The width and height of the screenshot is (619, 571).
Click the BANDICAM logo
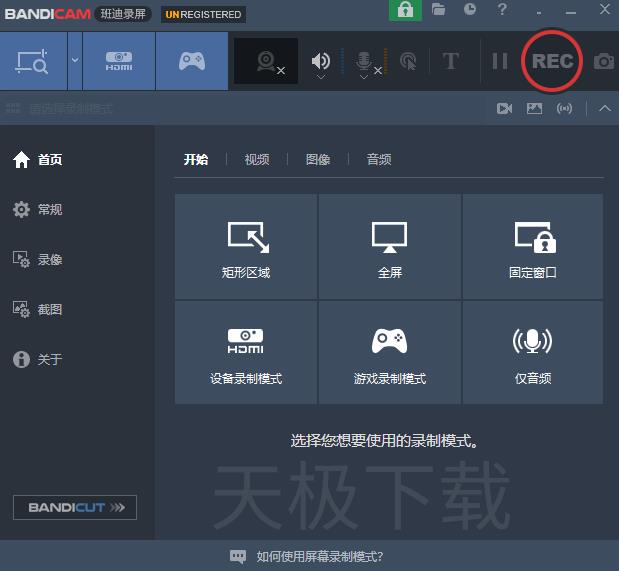(47, 14)
